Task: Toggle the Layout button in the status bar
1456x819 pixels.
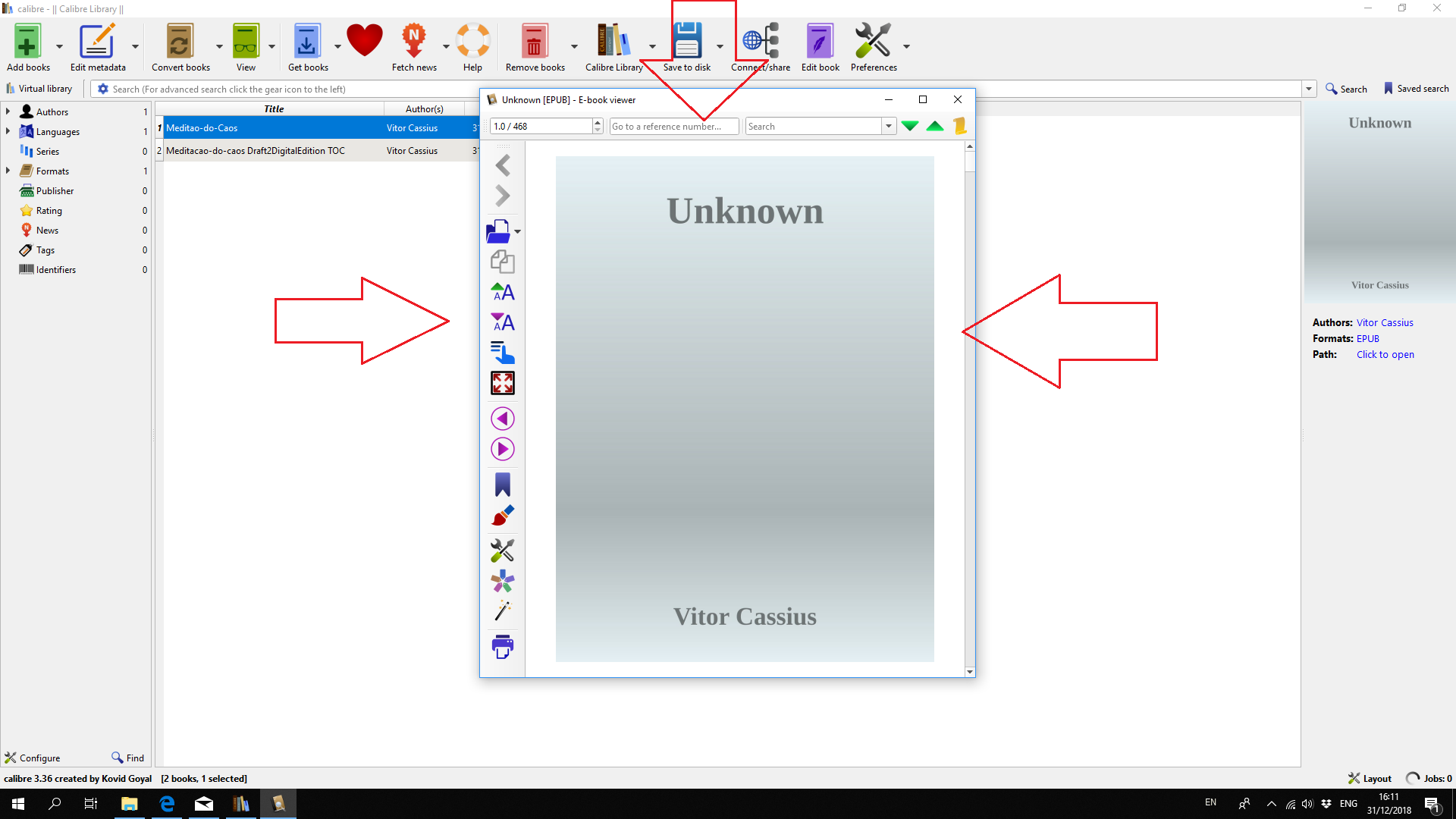Action: [1370, 778]
